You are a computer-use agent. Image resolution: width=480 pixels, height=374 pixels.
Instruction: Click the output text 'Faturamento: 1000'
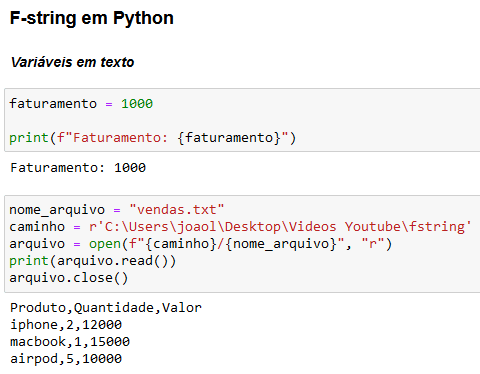tap(78, 167)
